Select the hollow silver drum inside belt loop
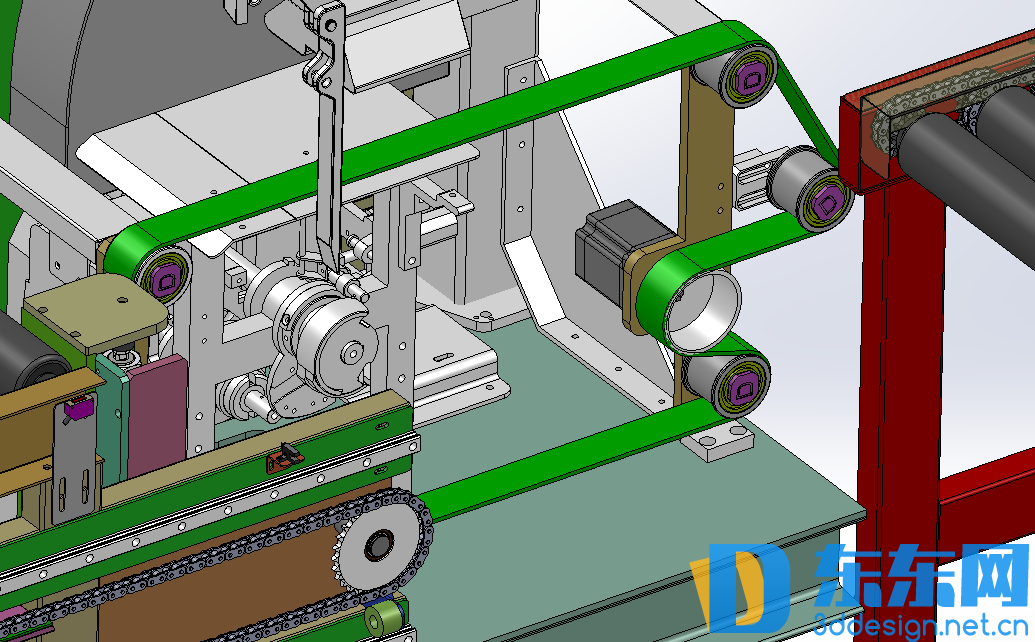This screenshot has width=1035, height=642. point(701,309)
